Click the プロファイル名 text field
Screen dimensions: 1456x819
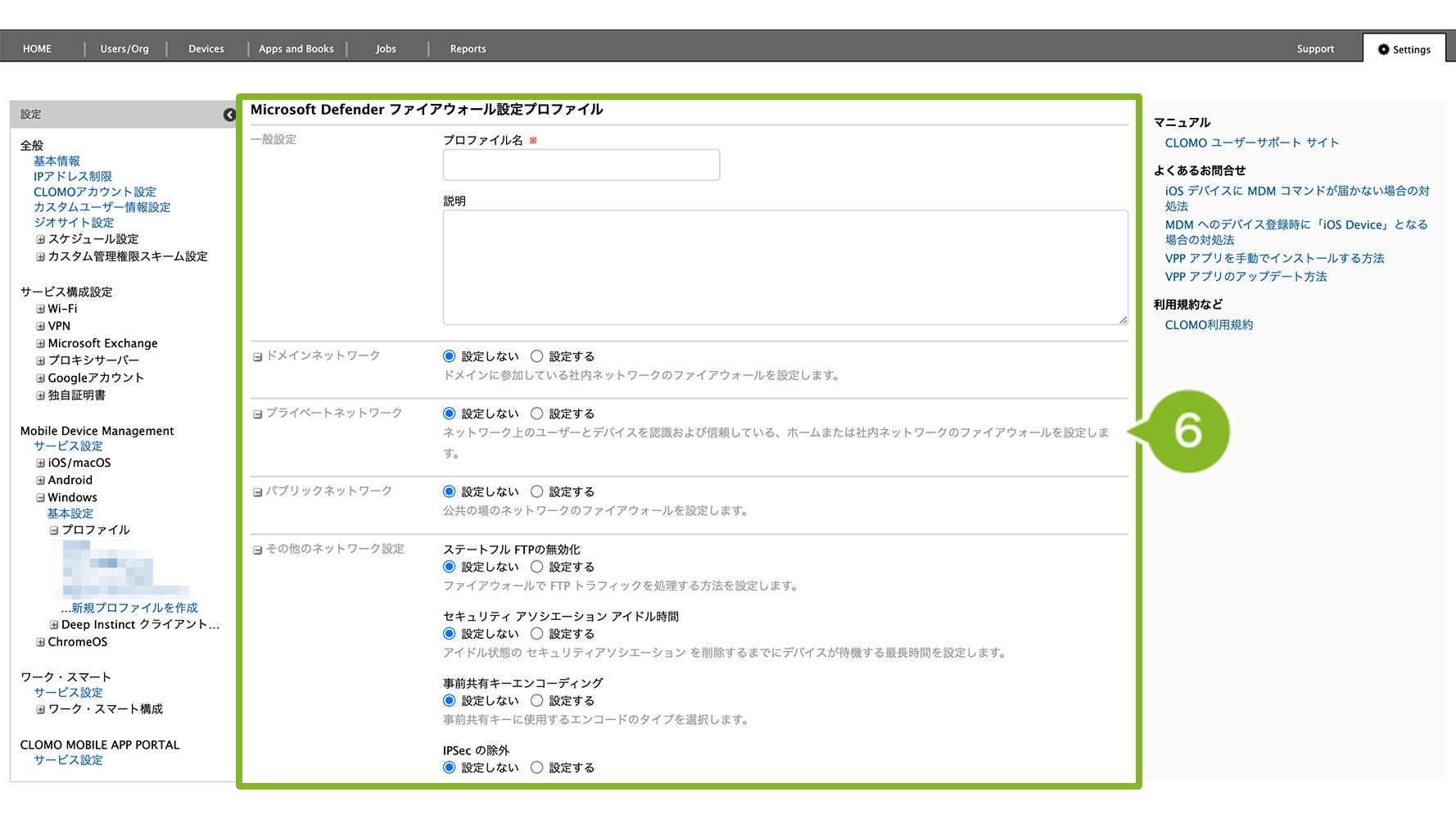tap(581, 165)
